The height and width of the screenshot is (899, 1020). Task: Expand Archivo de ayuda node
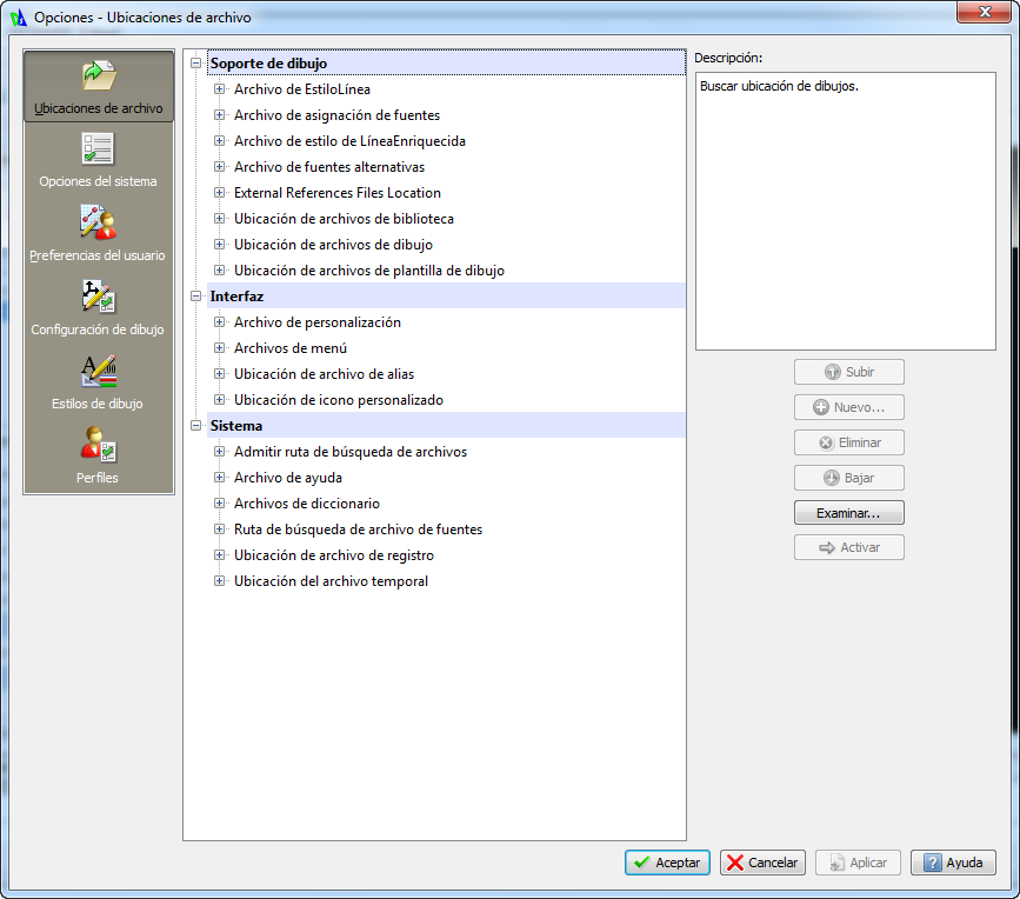[x=219, y=477]
